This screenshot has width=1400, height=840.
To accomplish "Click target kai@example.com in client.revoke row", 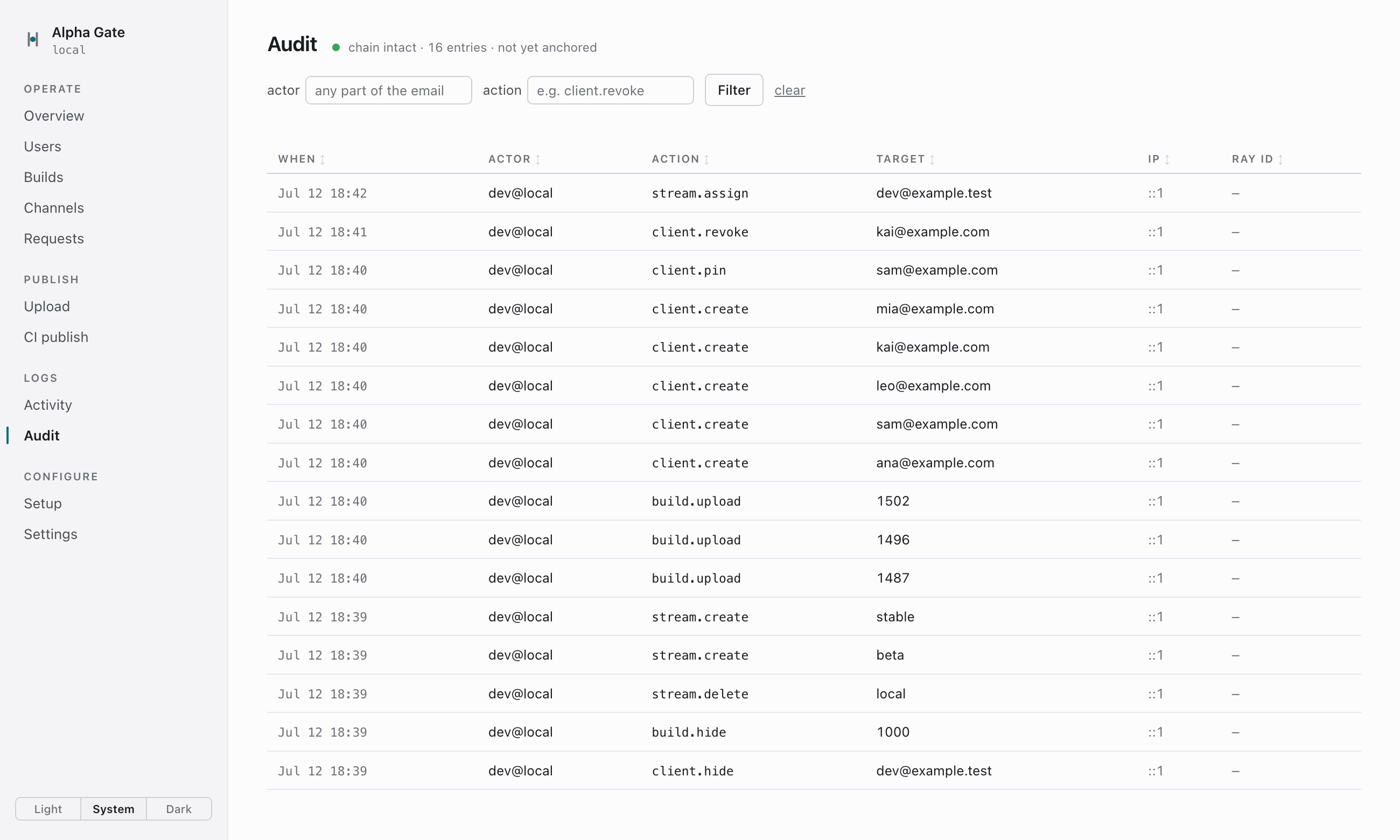I will 933,232.
